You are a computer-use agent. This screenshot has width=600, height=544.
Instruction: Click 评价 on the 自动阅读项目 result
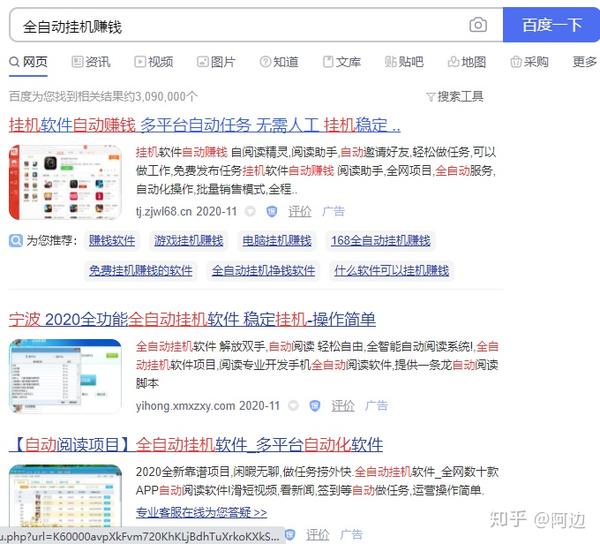[x=318, y=535]
